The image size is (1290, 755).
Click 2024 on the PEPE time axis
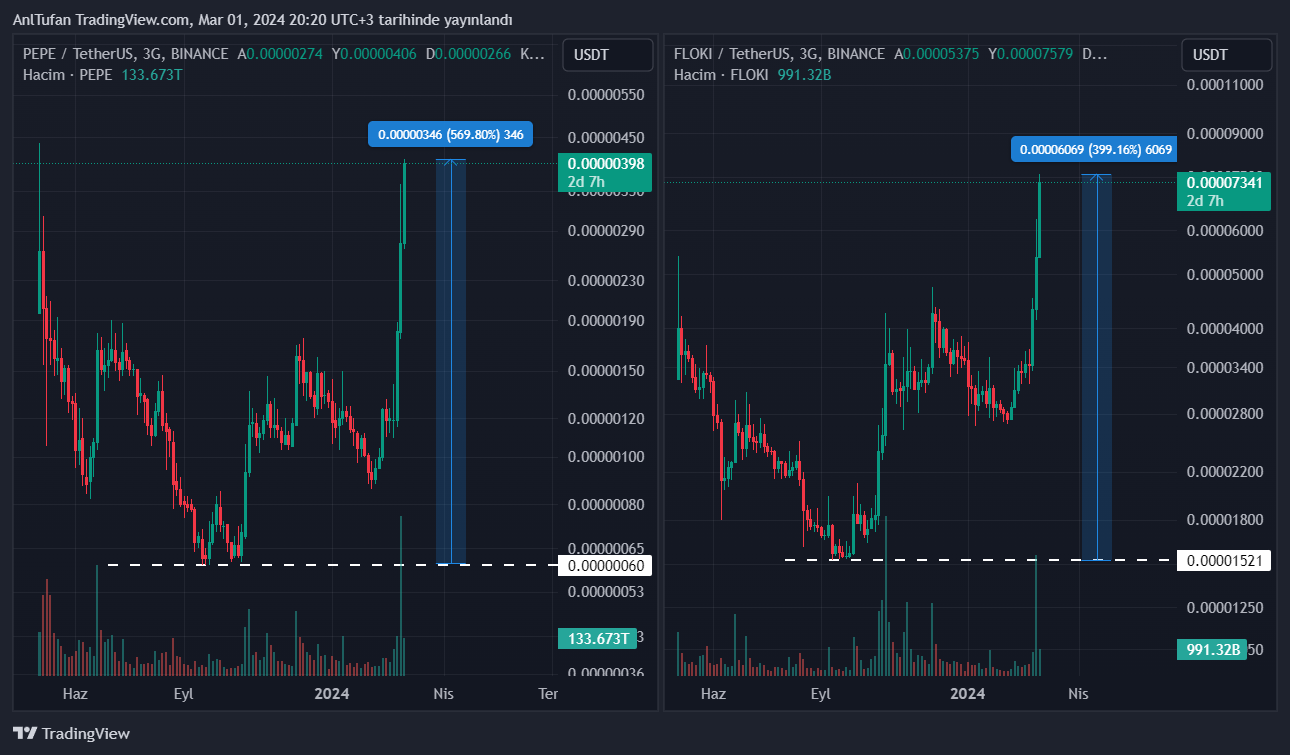click(331, 693)
